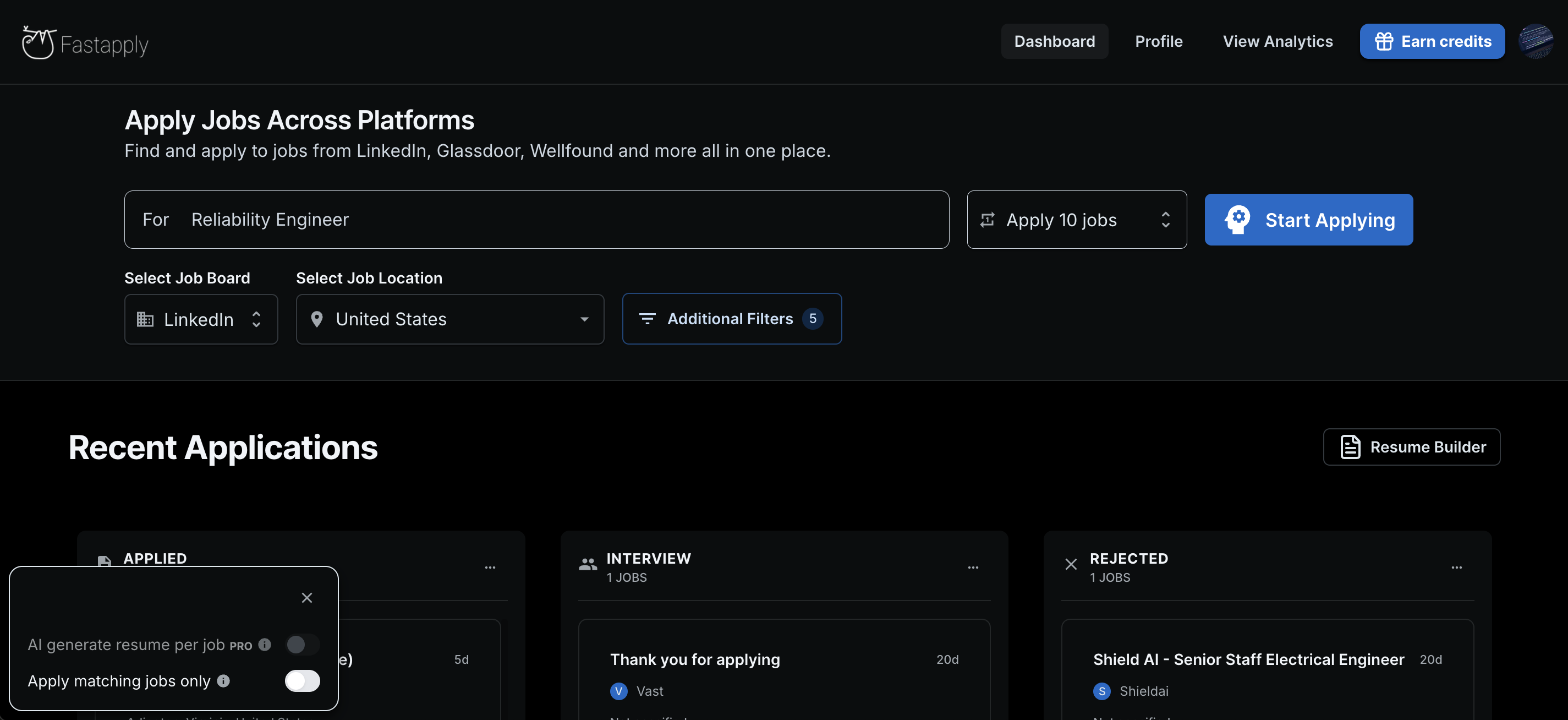Click the Fastapply logo

point(85,42)
